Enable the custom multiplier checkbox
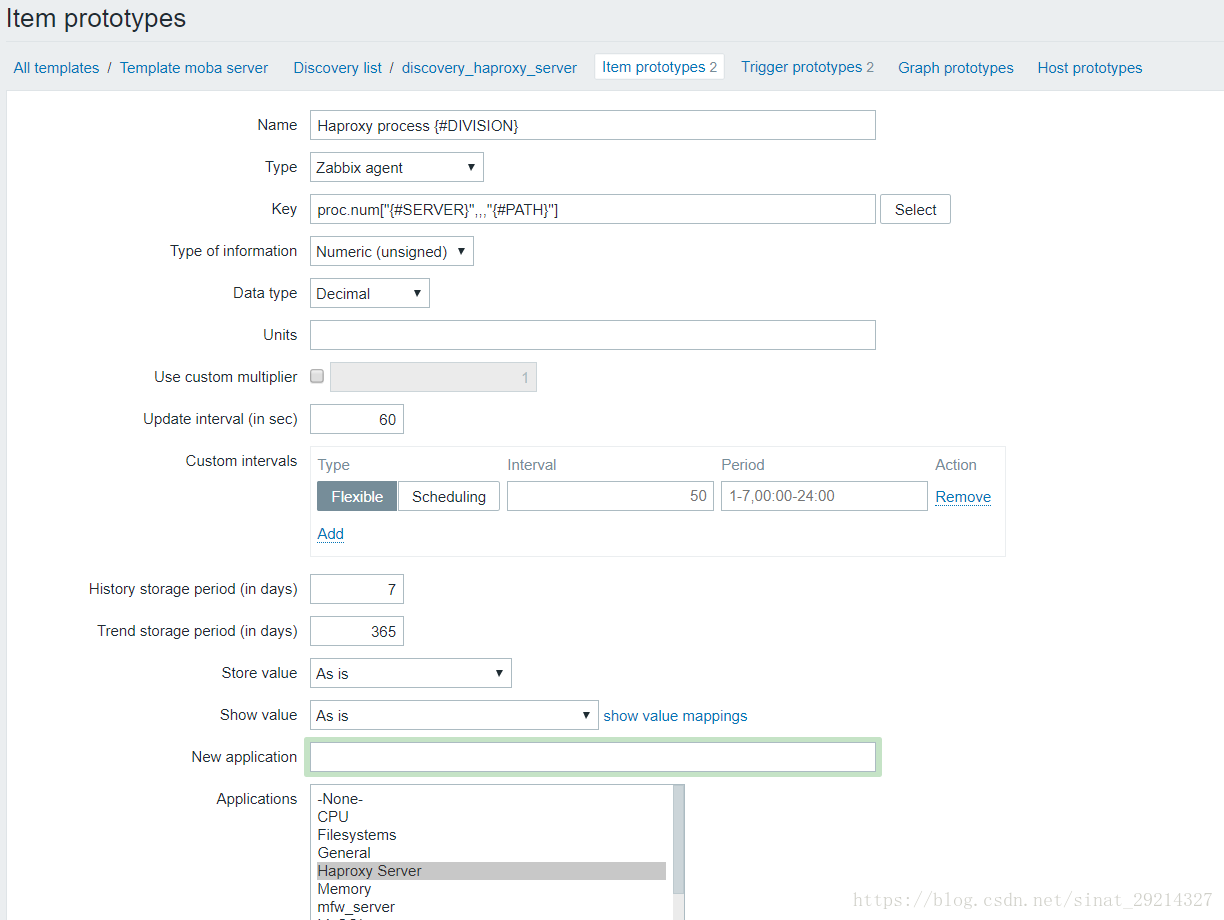The height and width of the screenshot is (920, 1224). click(x=317, y=377)
